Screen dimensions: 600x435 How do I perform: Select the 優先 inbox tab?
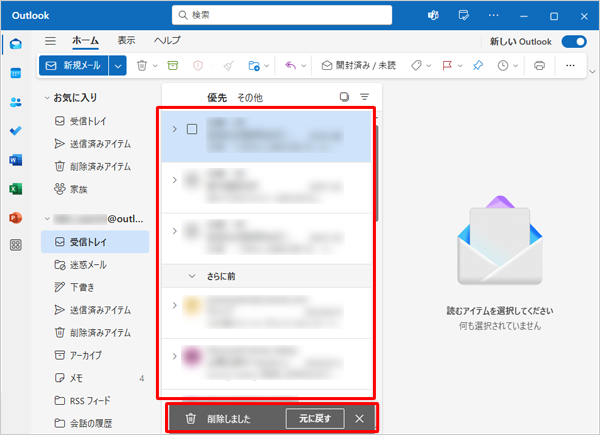click(217, 98)
